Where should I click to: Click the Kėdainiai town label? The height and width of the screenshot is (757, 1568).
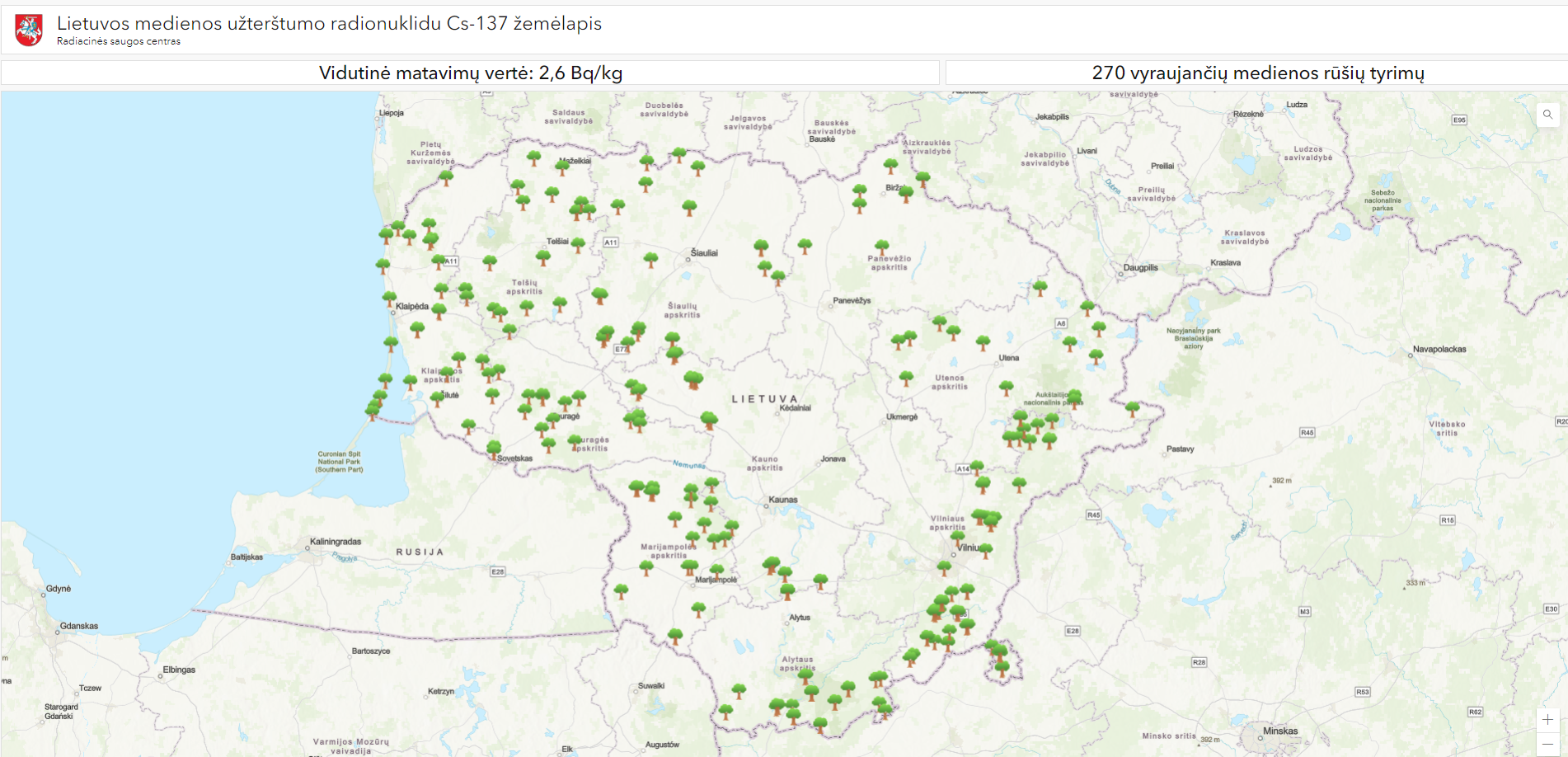tap(796, 407)
